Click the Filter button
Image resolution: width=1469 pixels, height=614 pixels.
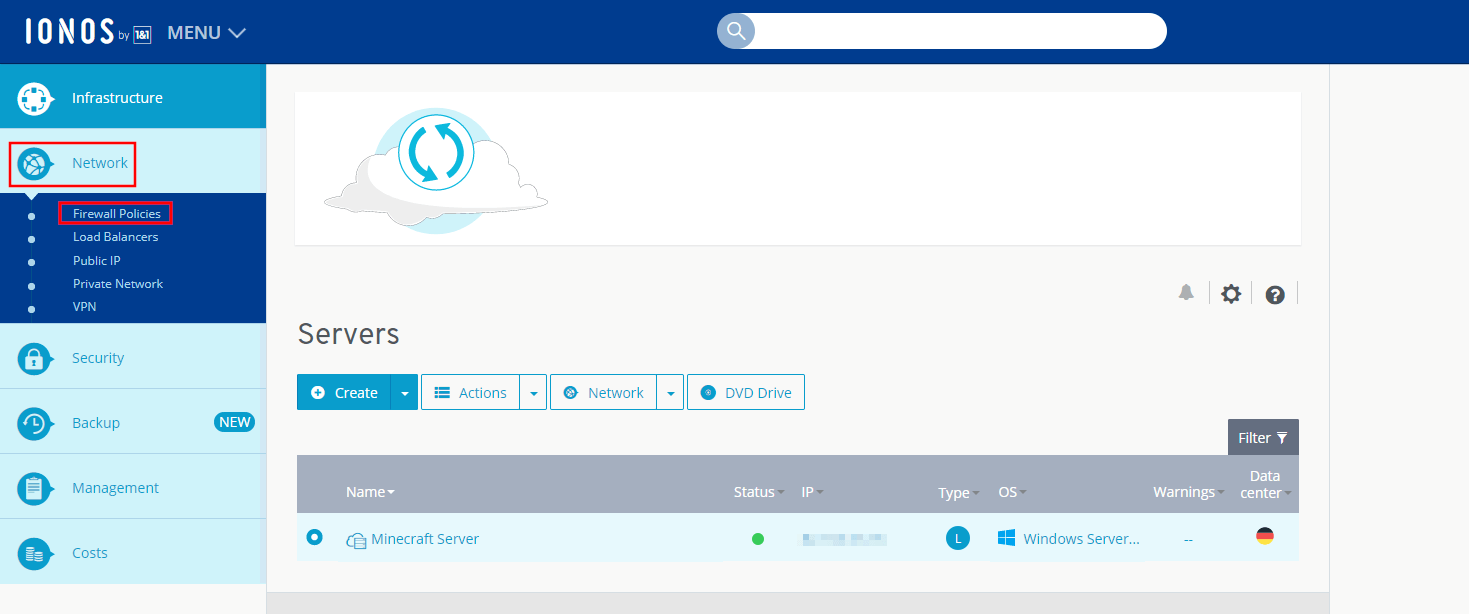pos(1263,437)
